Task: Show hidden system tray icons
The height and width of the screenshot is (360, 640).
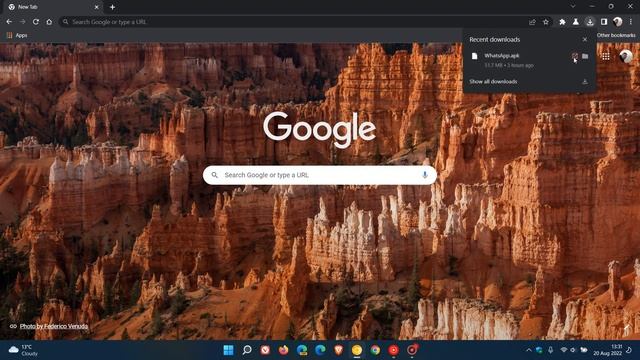Action: click(x=529, y=350)
